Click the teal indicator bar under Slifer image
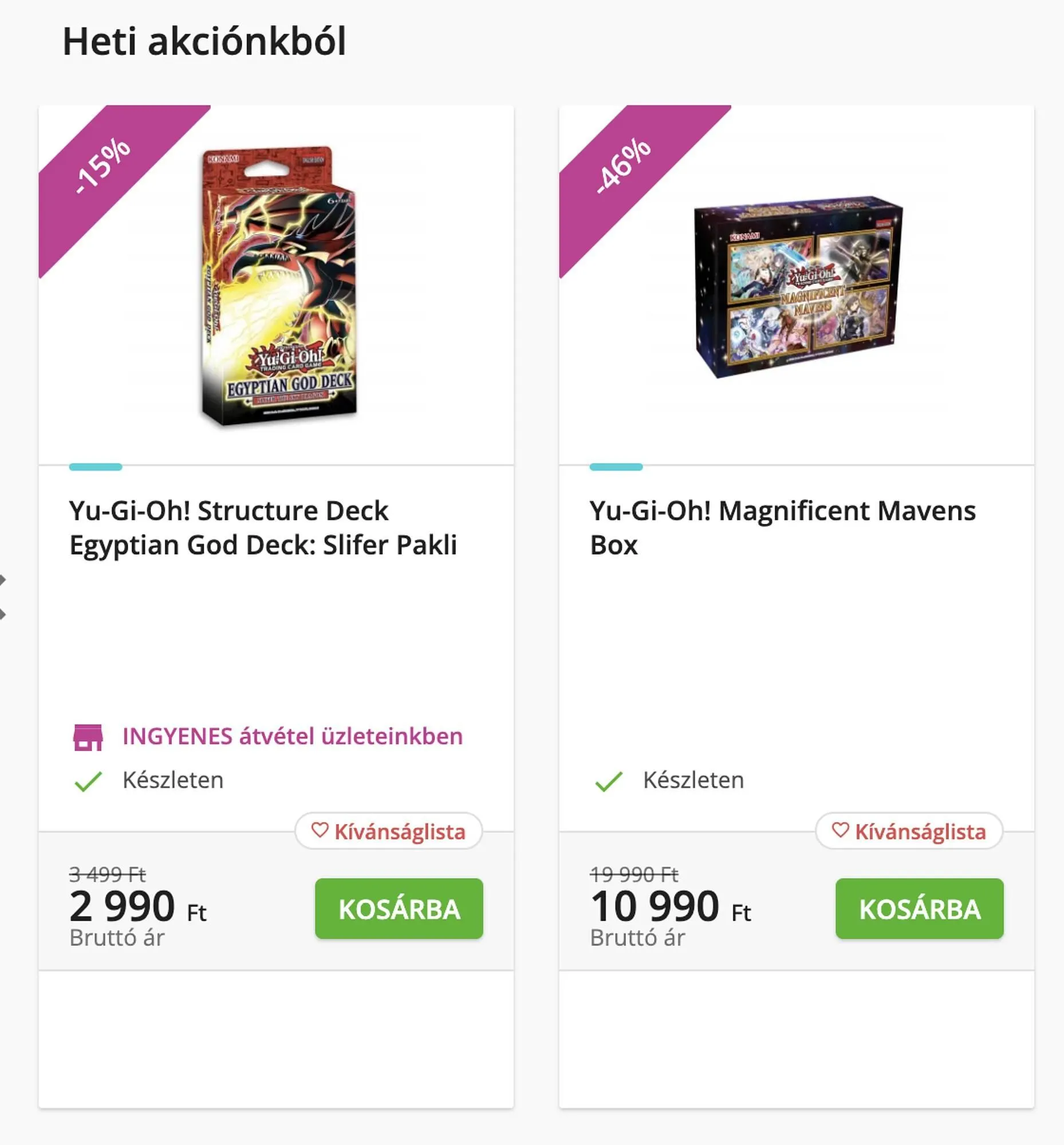The image size is (1064, 1145). click(96, 467)
